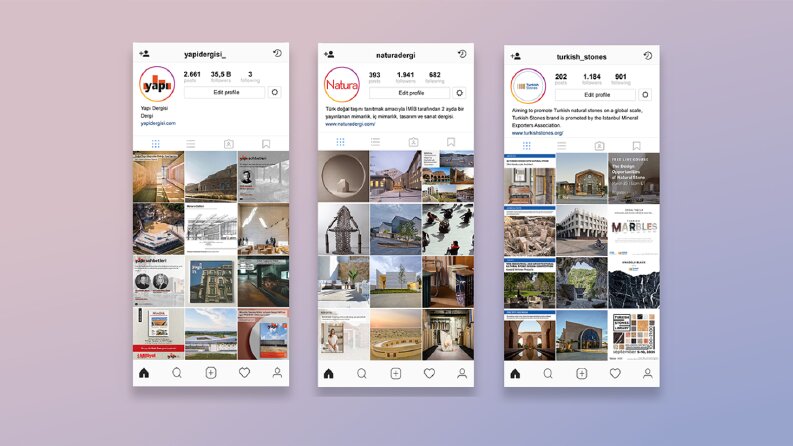This screenshot has width=793, height=446.
Task: Tap add-person icon on naturadergi profile
Action: 329,54
